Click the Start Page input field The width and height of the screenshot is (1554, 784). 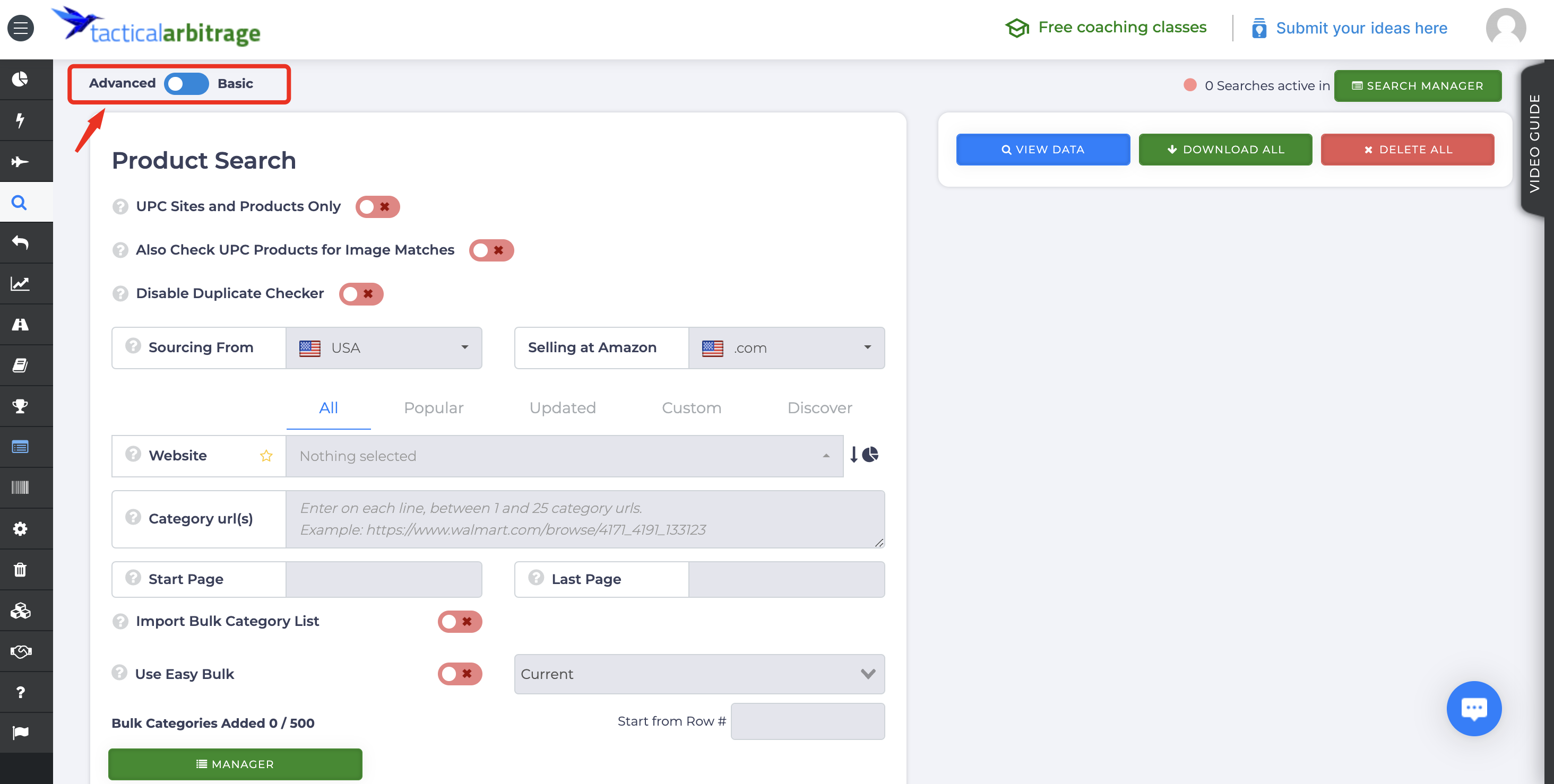pyautogui.click(x=384, y=580)
